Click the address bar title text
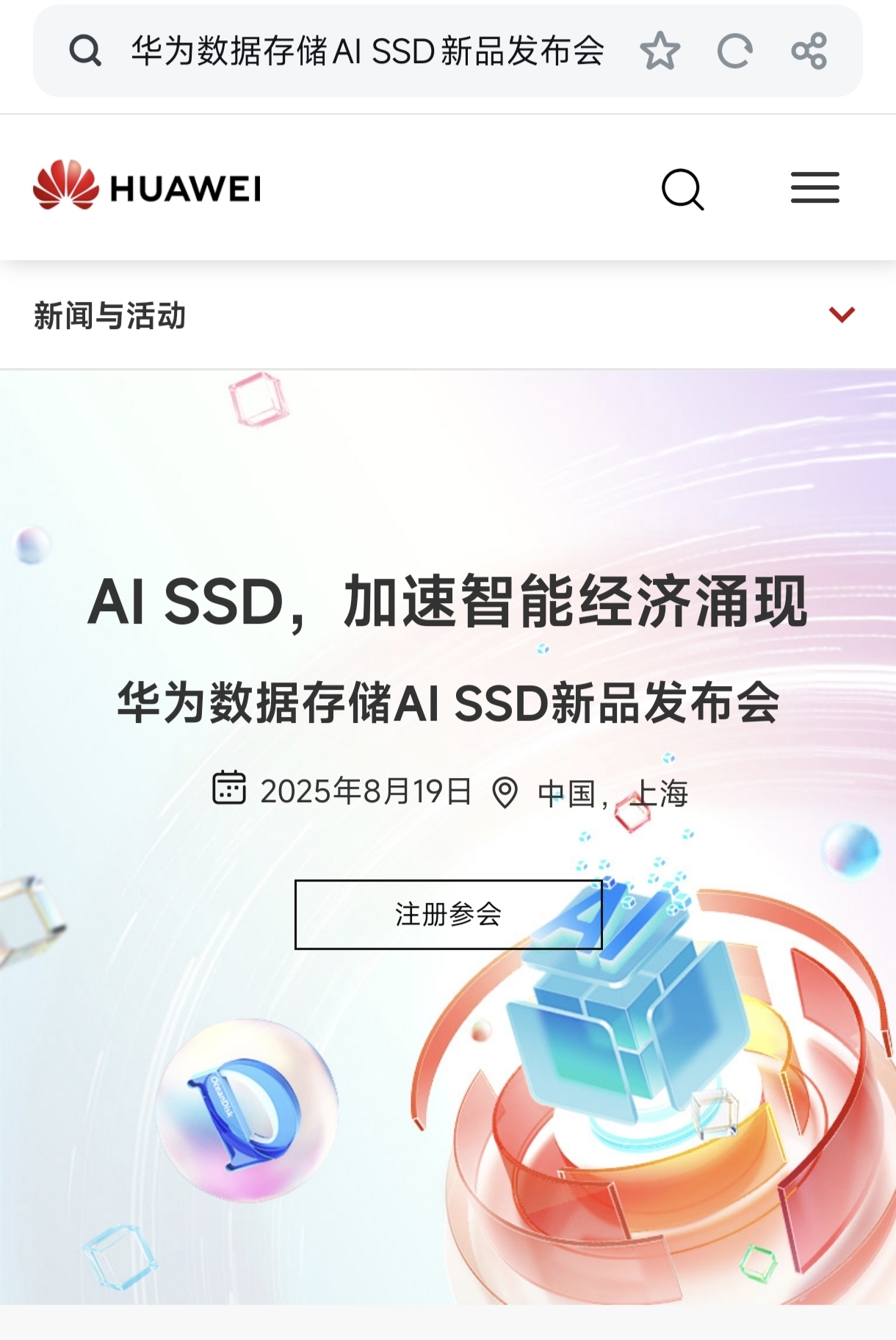Viewport: 896px width, 1340px height. click(x=368, y=51)
